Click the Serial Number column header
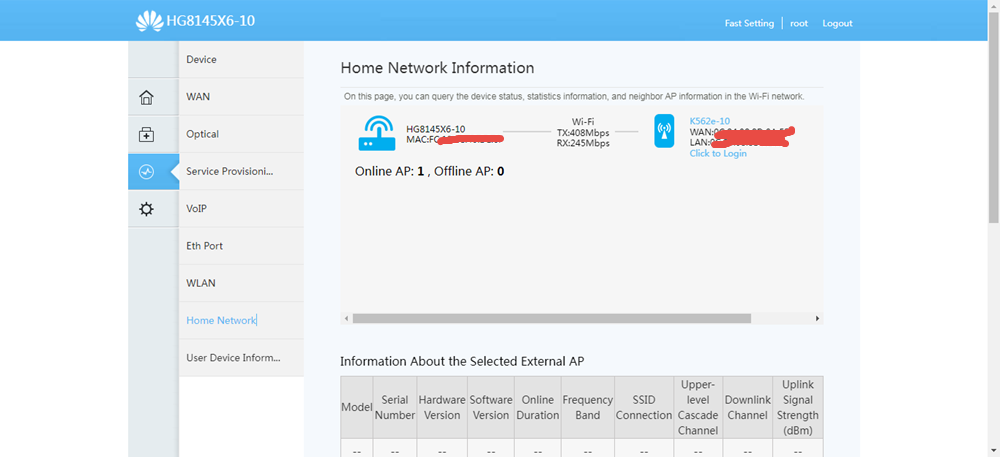Image resolution: width=1000 pixels, height=457 pixels. [x=395, y=407]
